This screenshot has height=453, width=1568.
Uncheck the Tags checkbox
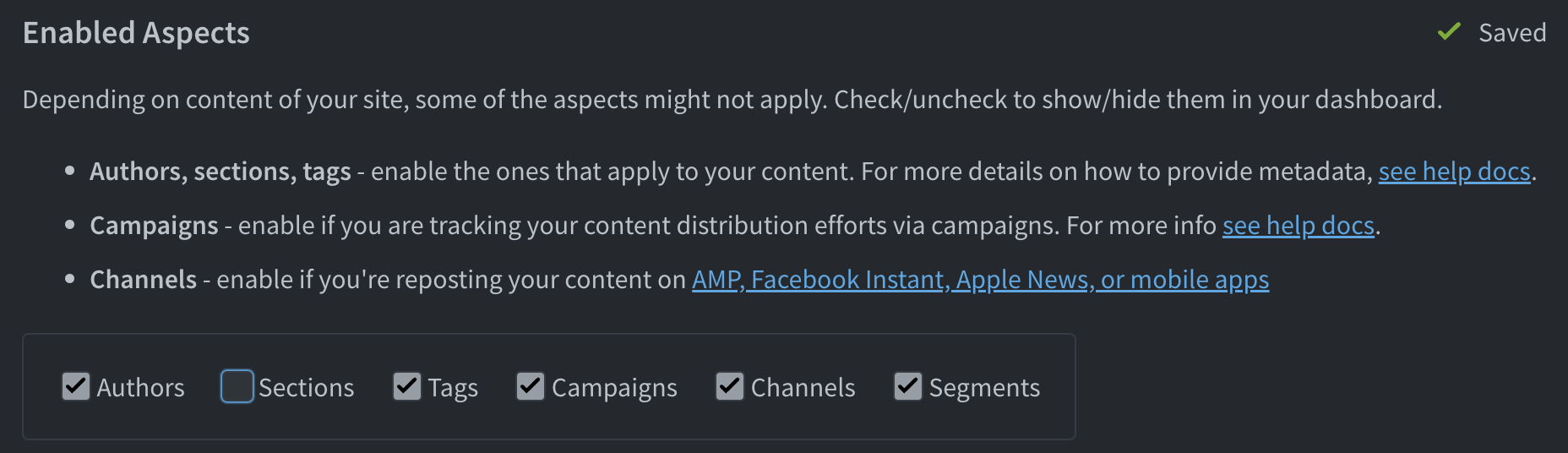(407, 386)
